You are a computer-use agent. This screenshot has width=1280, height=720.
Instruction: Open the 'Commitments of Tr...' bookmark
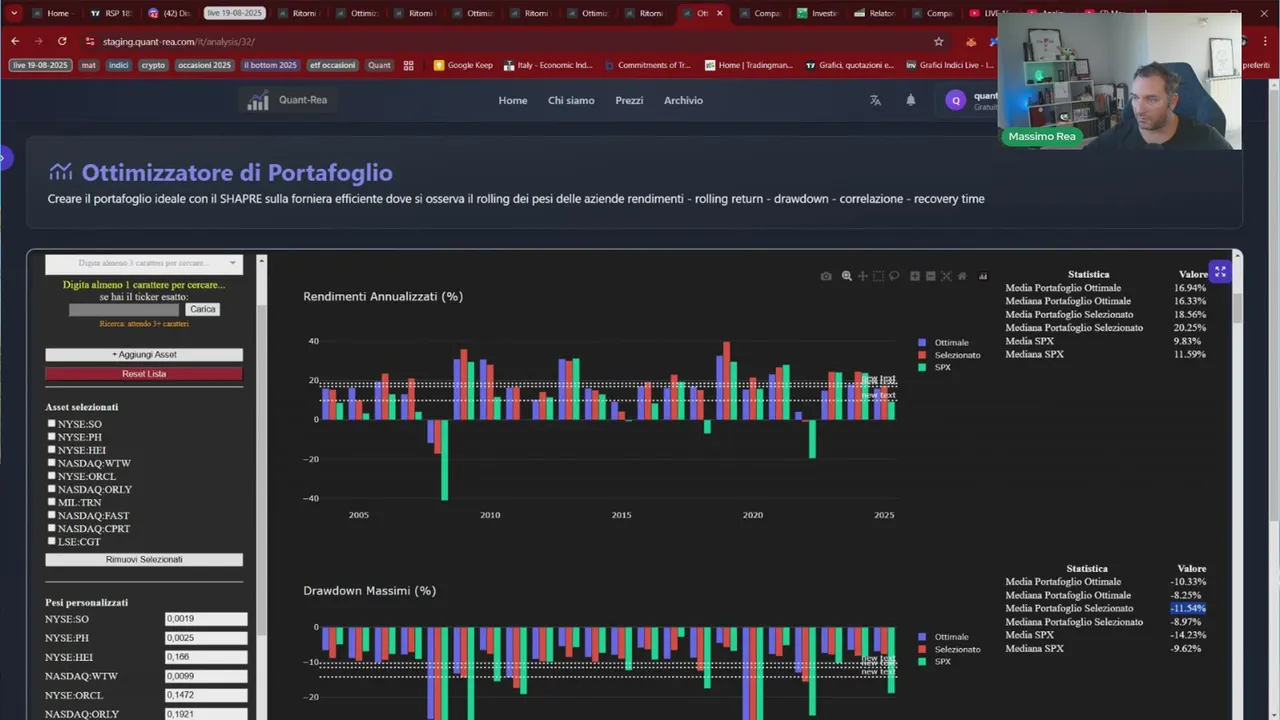click(x=647, y=65)
